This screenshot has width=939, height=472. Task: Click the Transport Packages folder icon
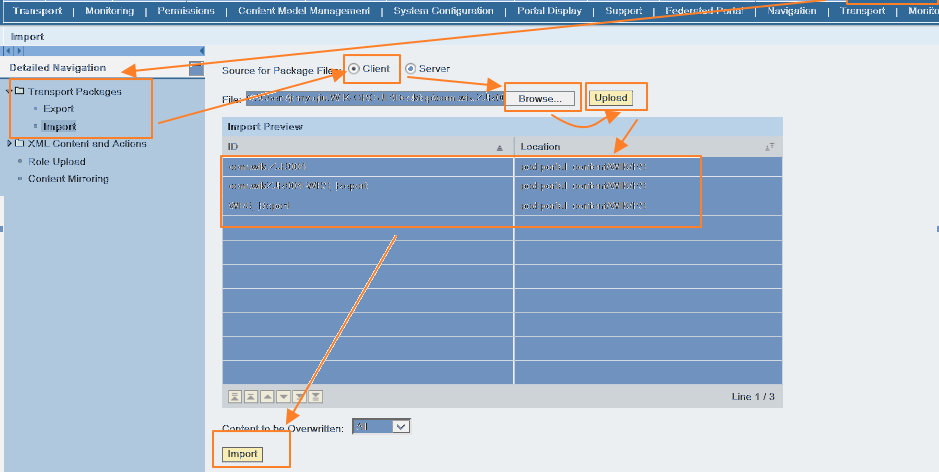coord(19,91)
